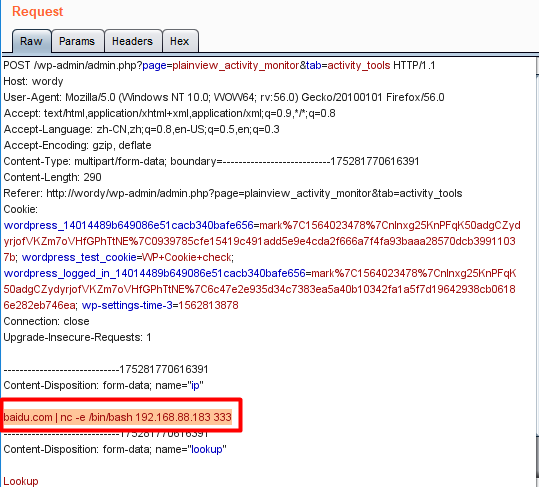Viewport: 539px width, 487px height.
Task: Switch to the Raw tab
Action: click(31, 41)
